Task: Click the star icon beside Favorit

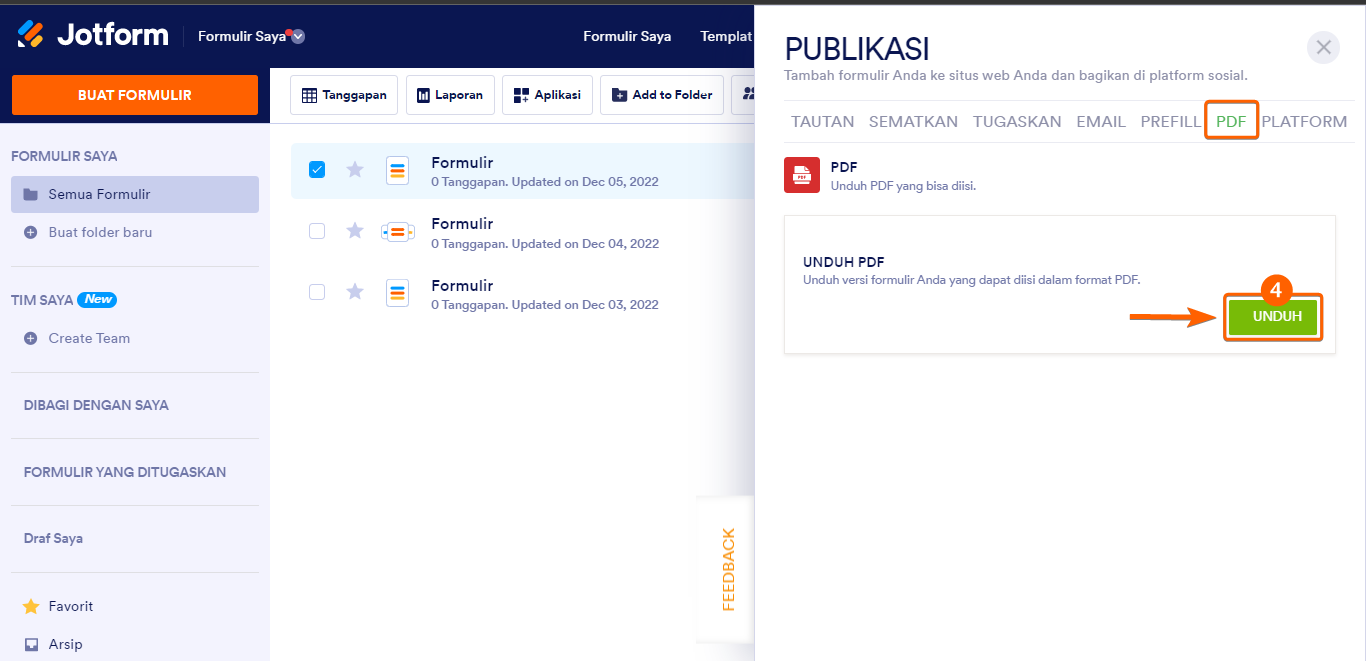Action: (x=31, y=606)
